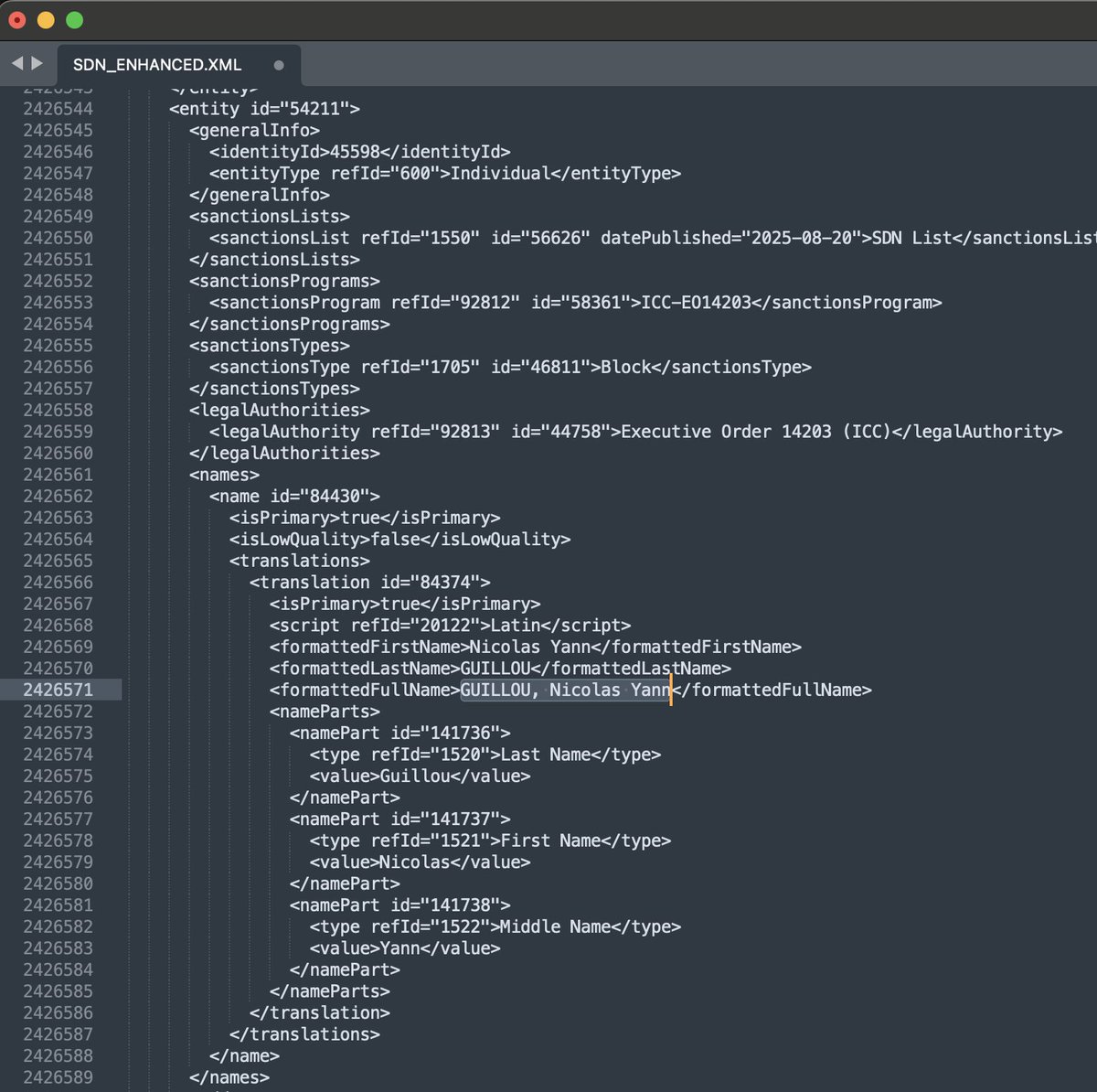Click the next tab arrow in tab bar
Viewport: 1097px width, 1092px height.
click(x=37, y=63)
